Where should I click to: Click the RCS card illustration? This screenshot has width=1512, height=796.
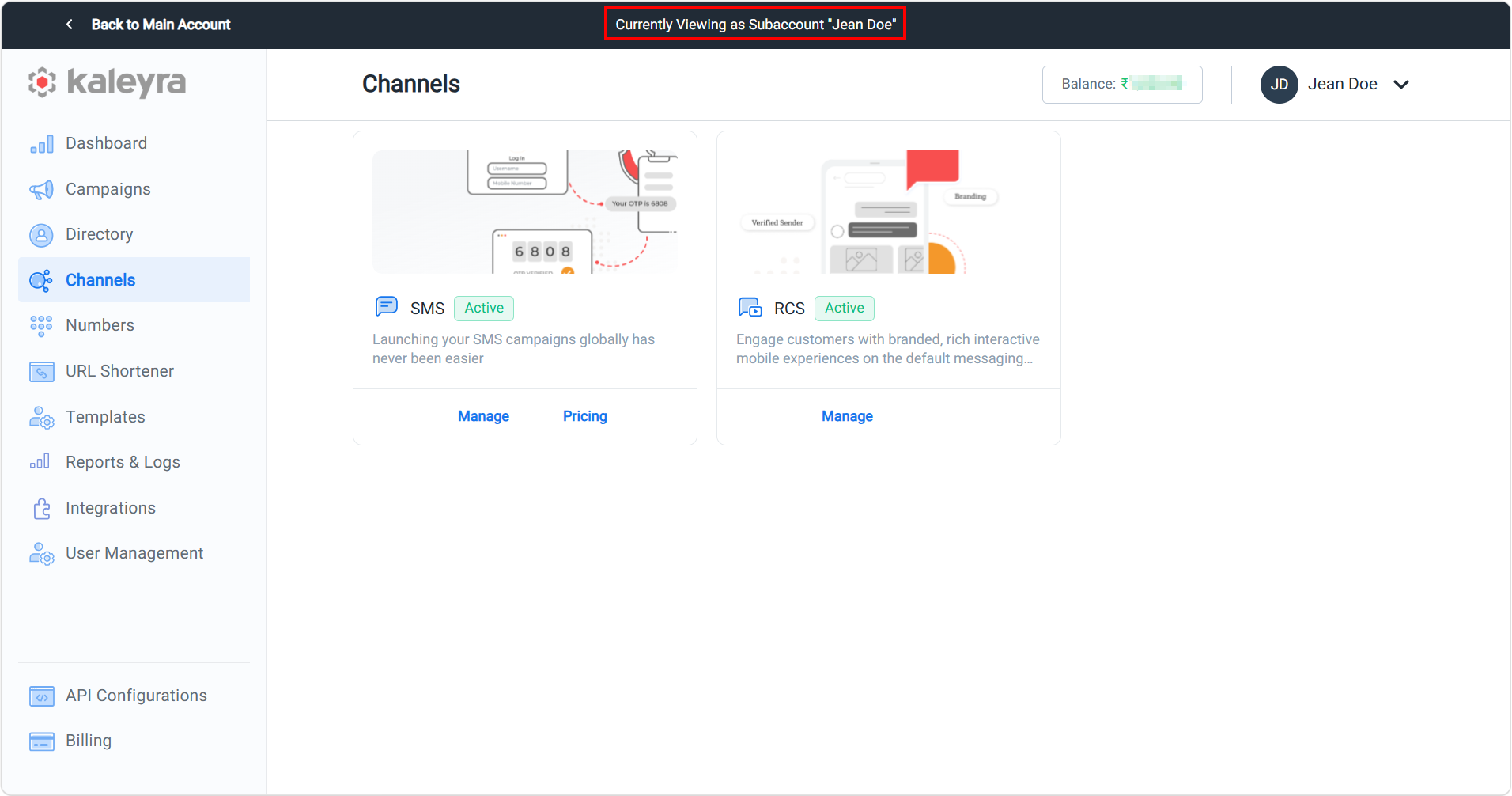[889, 212]
